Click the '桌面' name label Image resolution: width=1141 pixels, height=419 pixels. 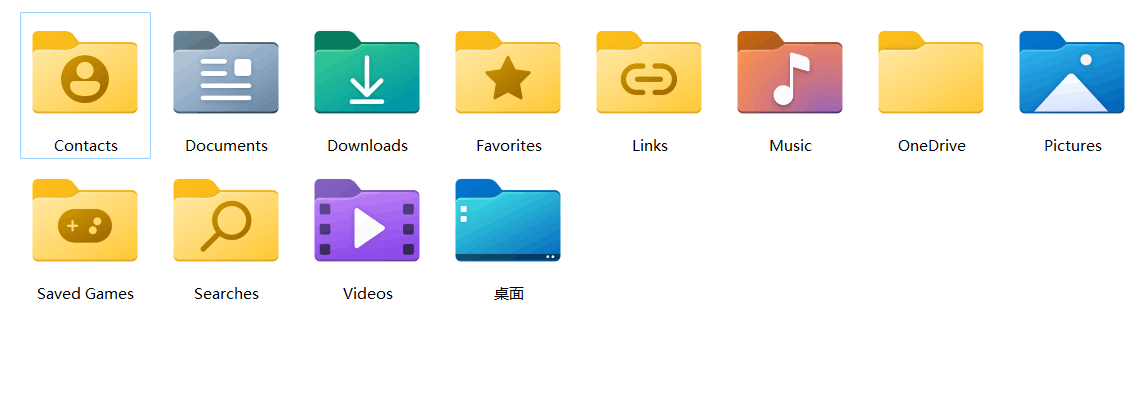[x=509, y=294]
